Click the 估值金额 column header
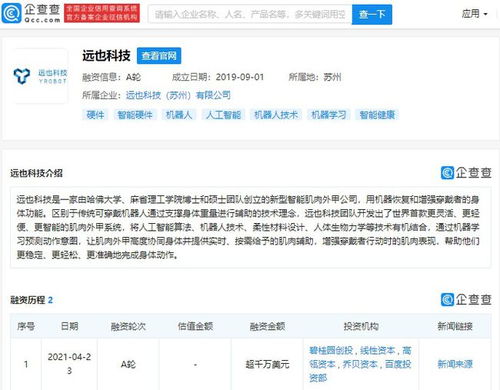 pyautogui.click(x=195, y=326)
